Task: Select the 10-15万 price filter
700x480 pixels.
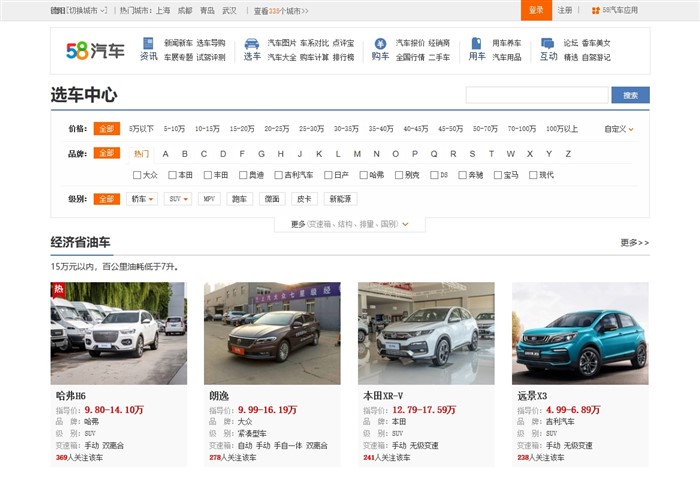Action: tap(207, 129)
